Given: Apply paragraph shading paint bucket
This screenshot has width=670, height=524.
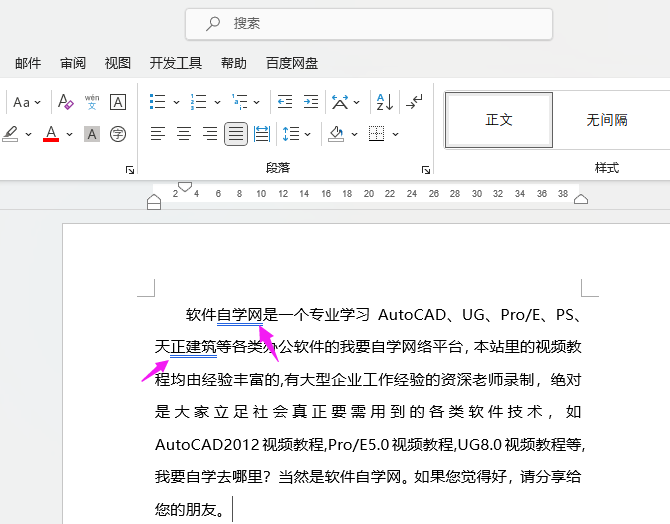Looking at the screenshot, I should (x=336, y=134).
